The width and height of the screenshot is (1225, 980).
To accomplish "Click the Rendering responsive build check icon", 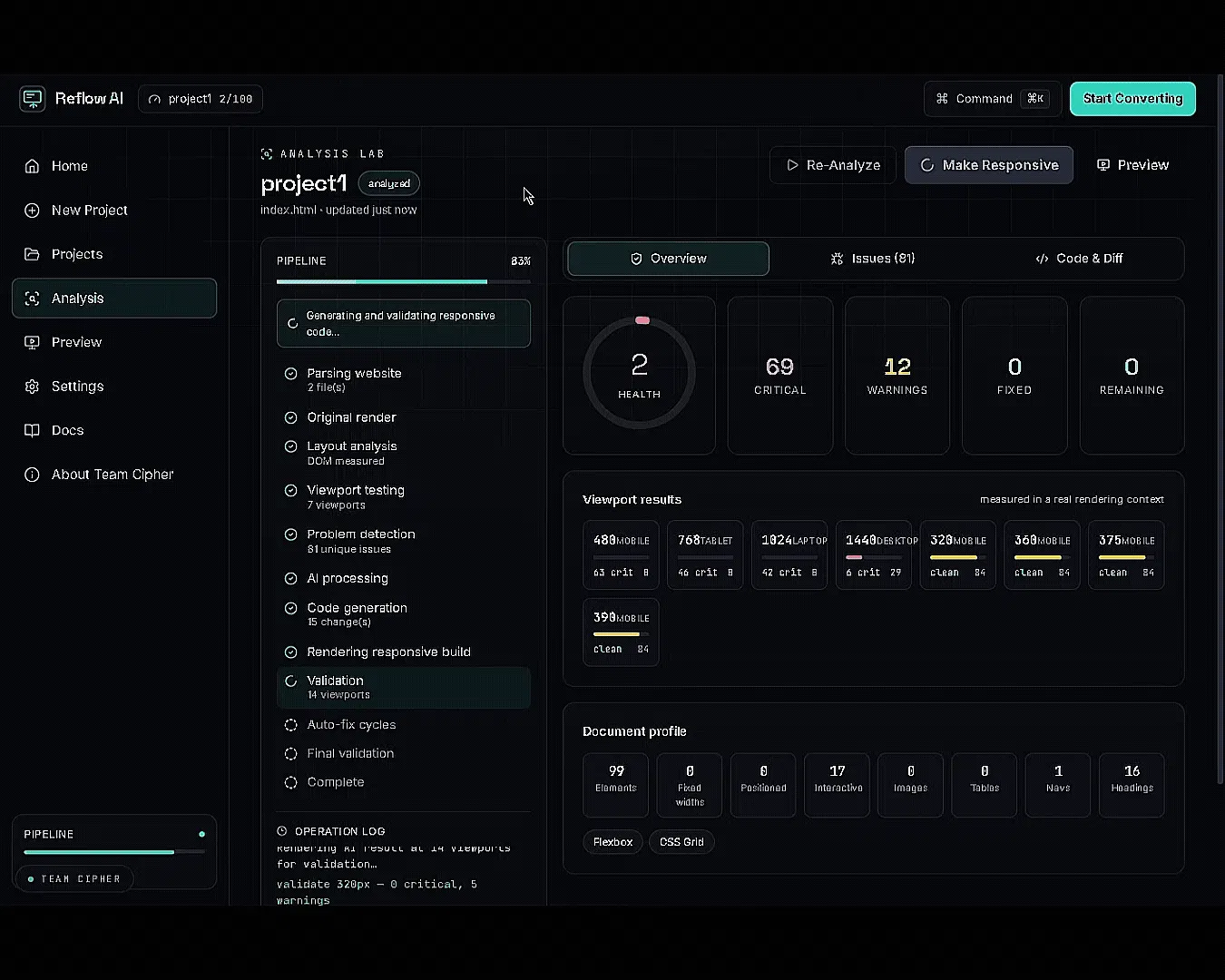I will pos(290,652).
